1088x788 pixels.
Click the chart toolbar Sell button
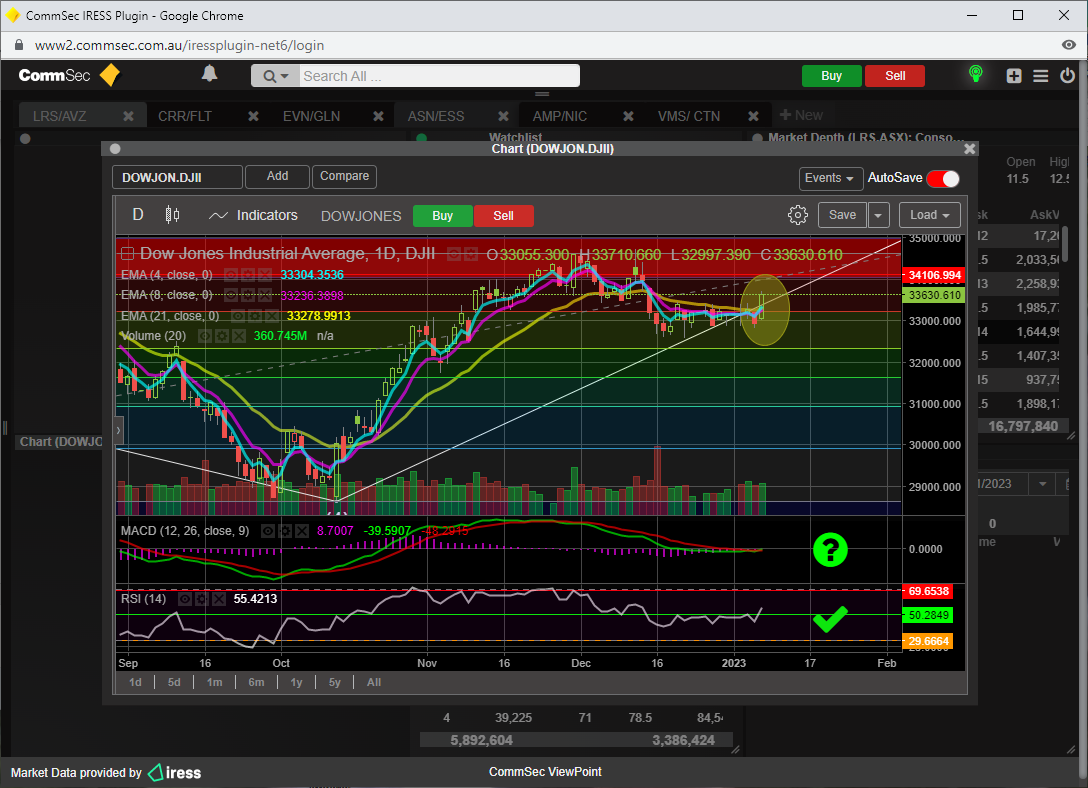pos(503,216)
